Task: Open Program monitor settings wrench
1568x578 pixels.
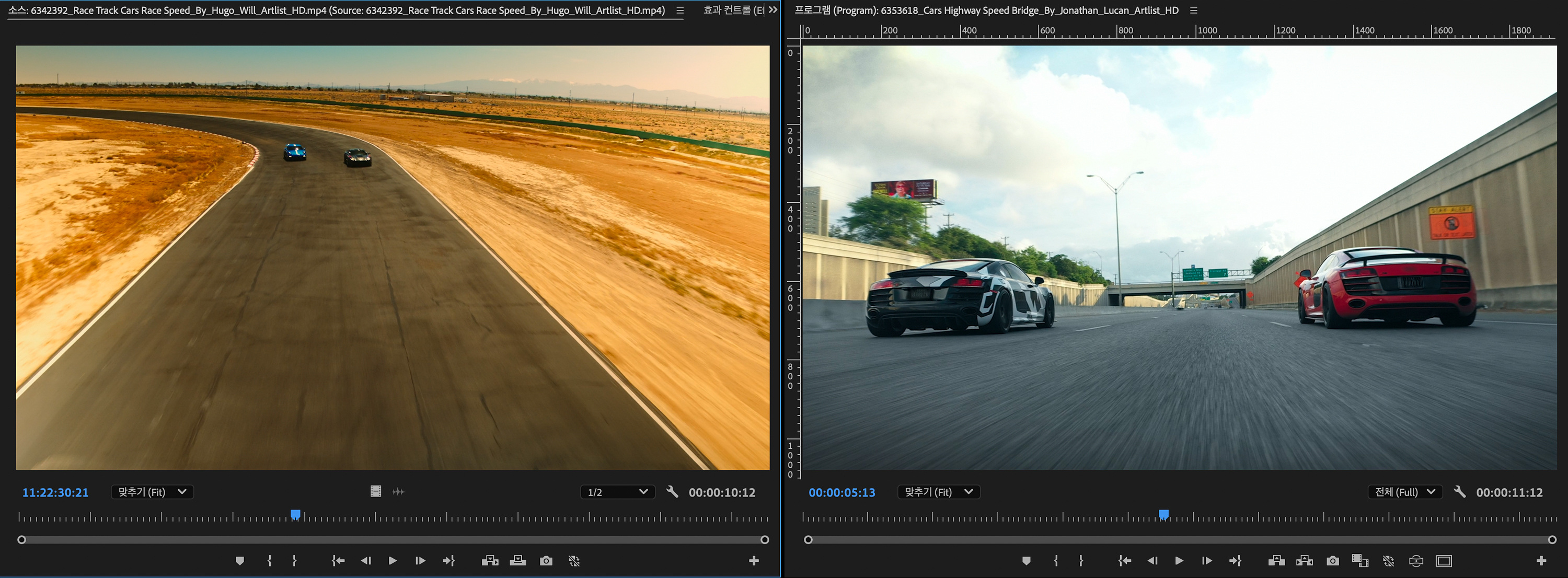Action: click(x=1460, y=492)
